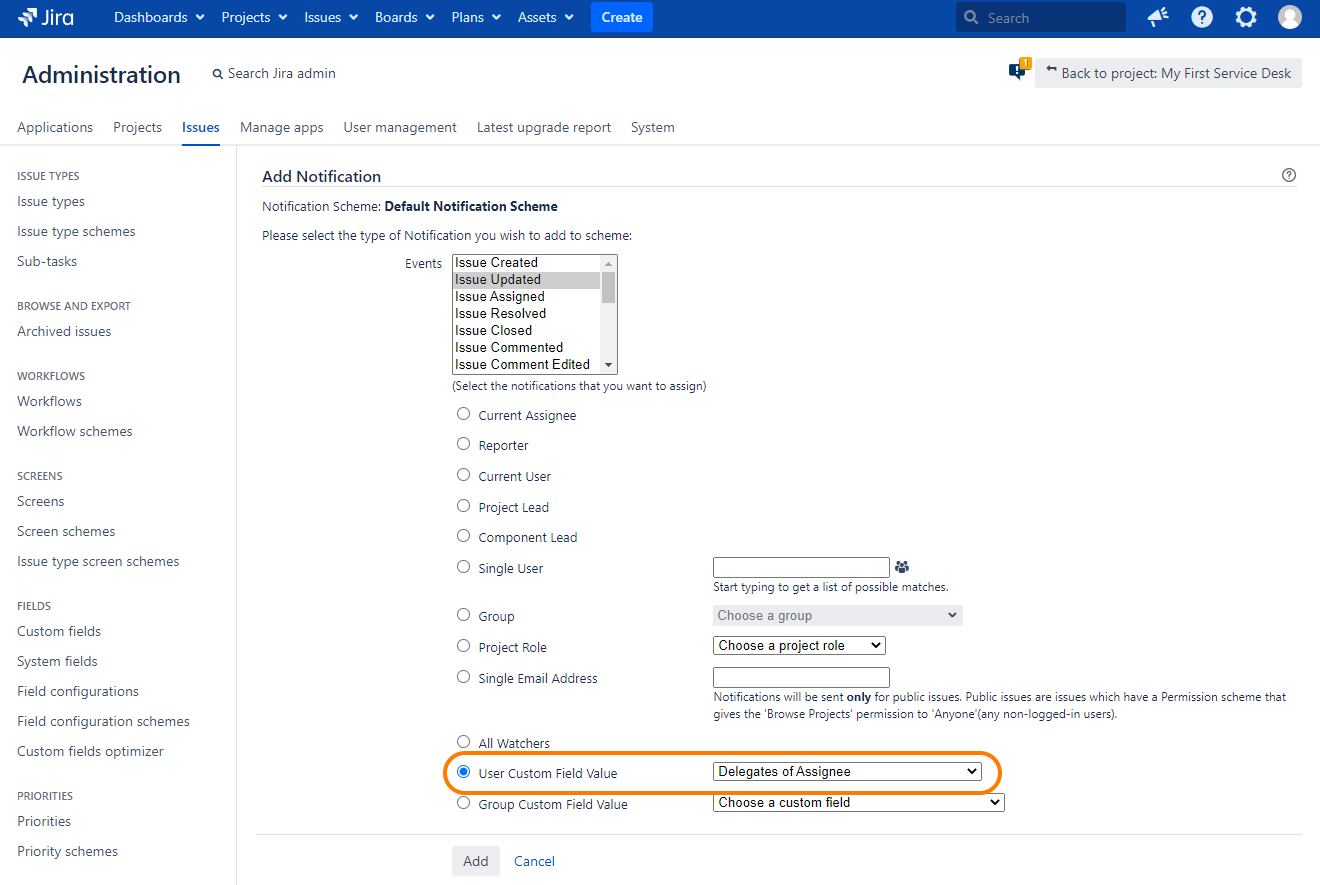Click the feedback speech bubble icon
This screenshot has height=885, width=1320.
tap(1018, 71)
